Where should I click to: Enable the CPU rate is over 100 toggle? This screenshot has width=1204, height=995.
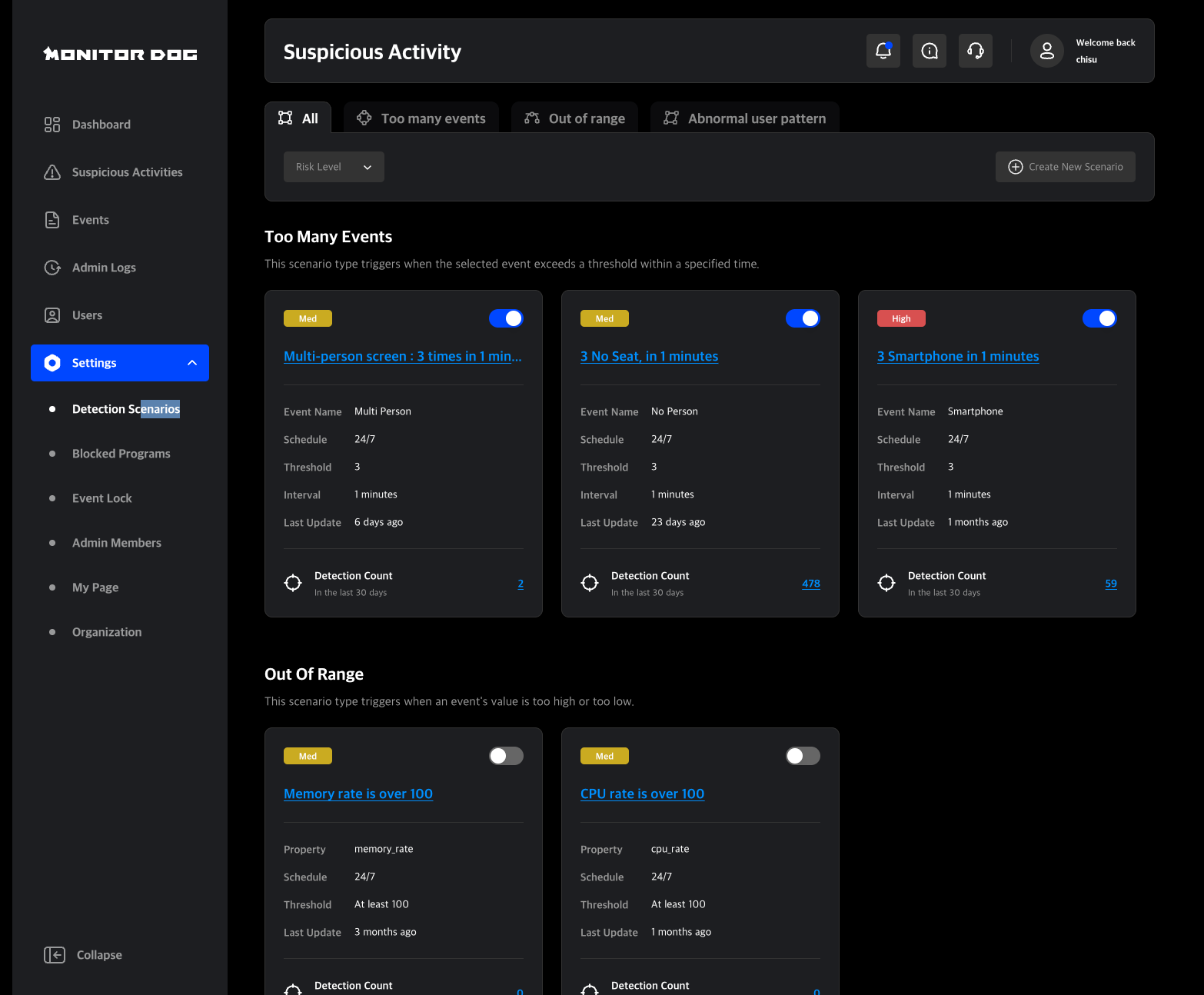pyautogui.click(x=803, y=756)
